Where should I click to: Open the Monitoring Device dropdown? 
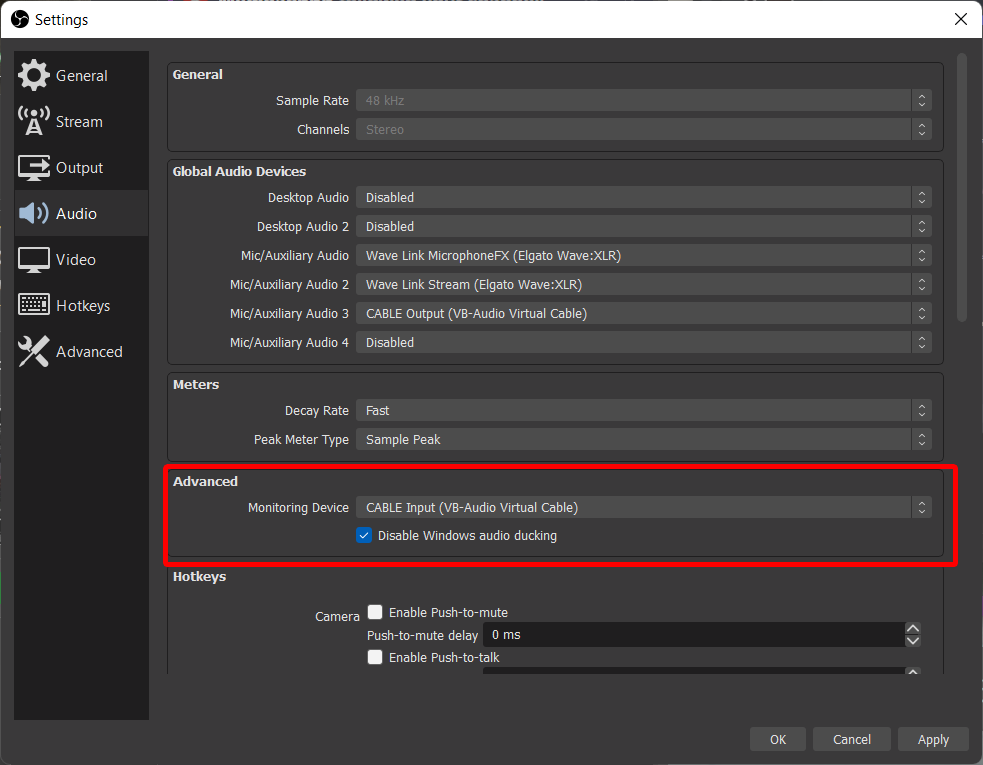pyautogui.click(x=644, y=507)
